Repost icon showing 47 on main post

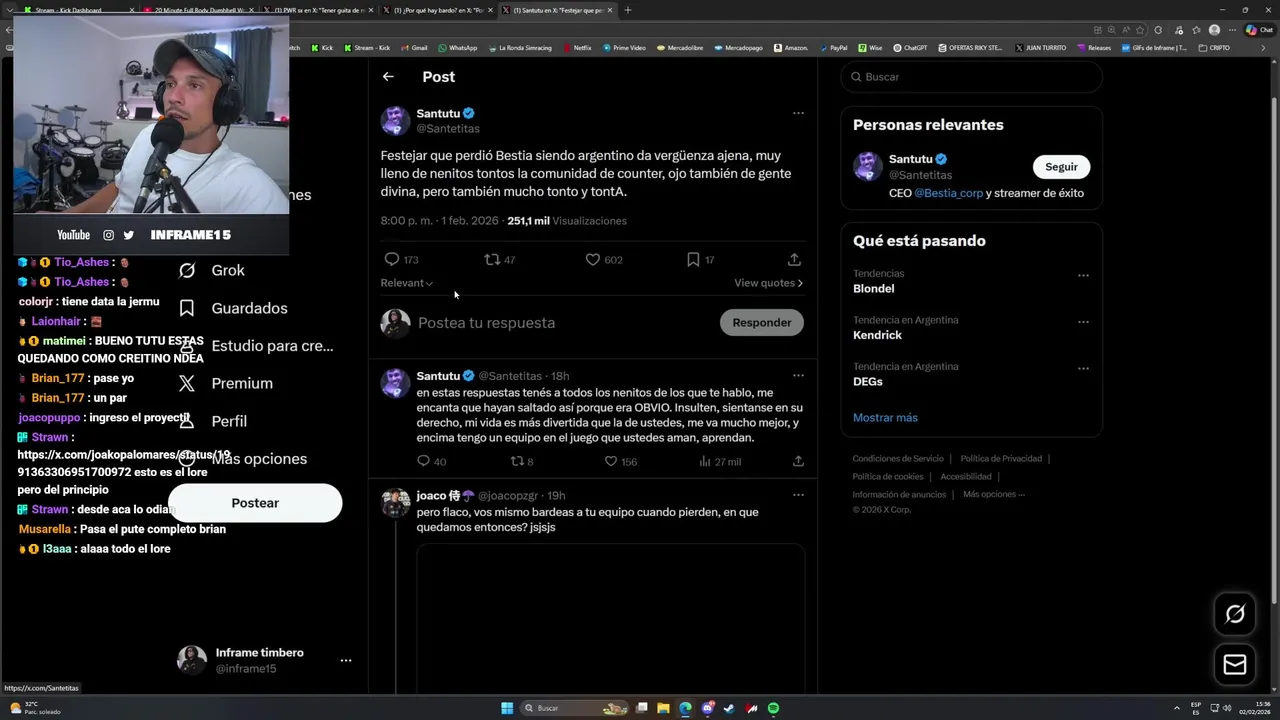click(492, 259)
